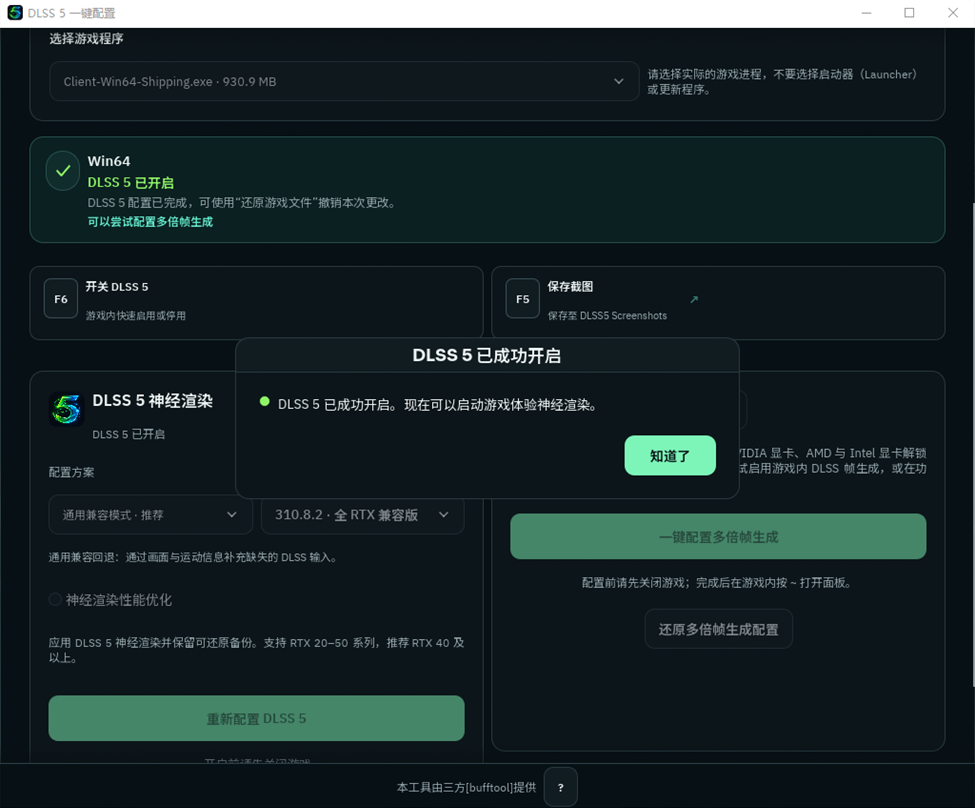Minimize the DLSS 5 一键配置 window
Image resolution: width=975 pixels, height=808 pixels.
pyautogui.click(x=866, y=13)
